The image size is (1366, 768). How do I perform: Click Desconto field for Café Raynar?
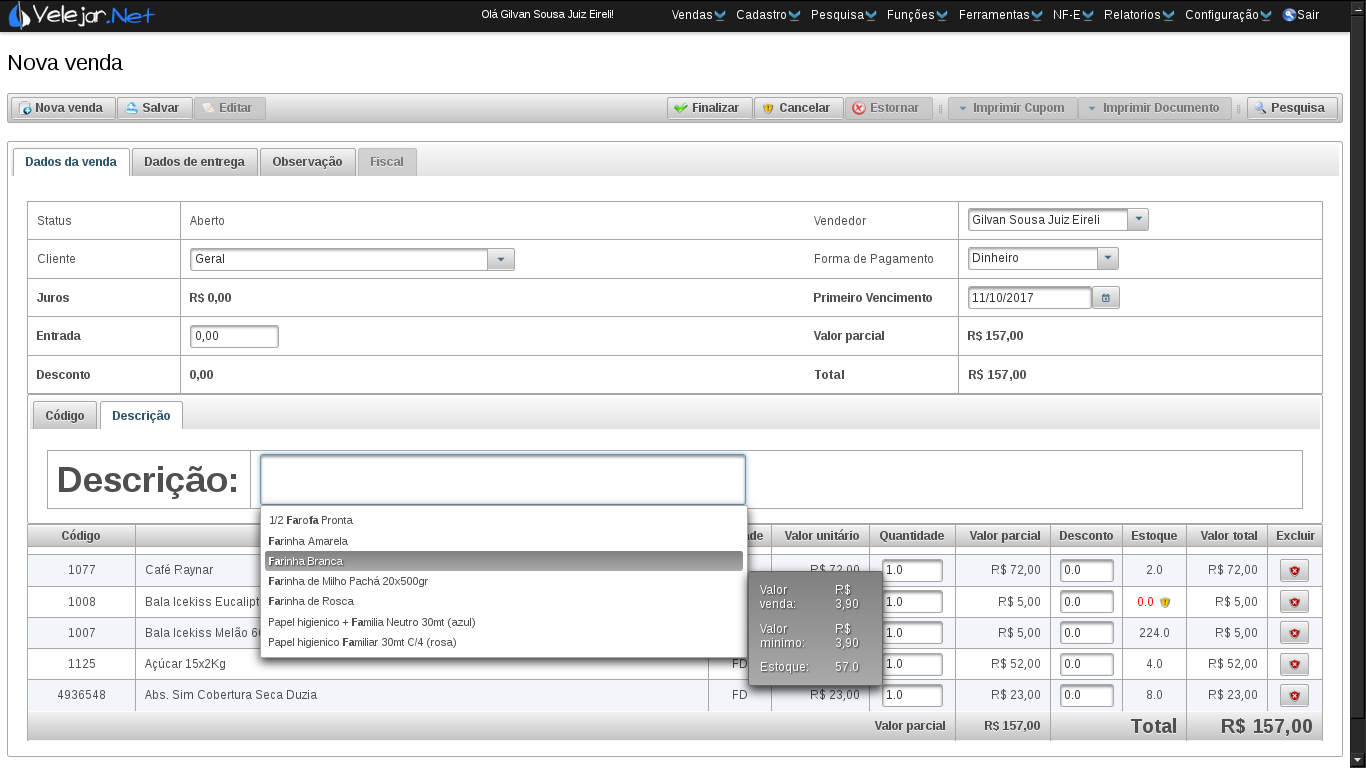(1086, 570)
